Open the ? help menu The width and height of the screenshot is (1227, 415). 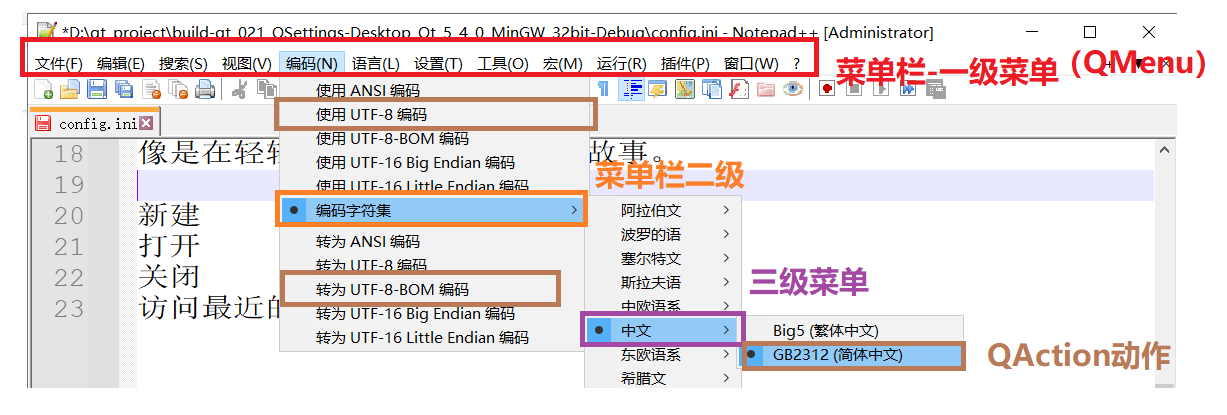[797, 63]
